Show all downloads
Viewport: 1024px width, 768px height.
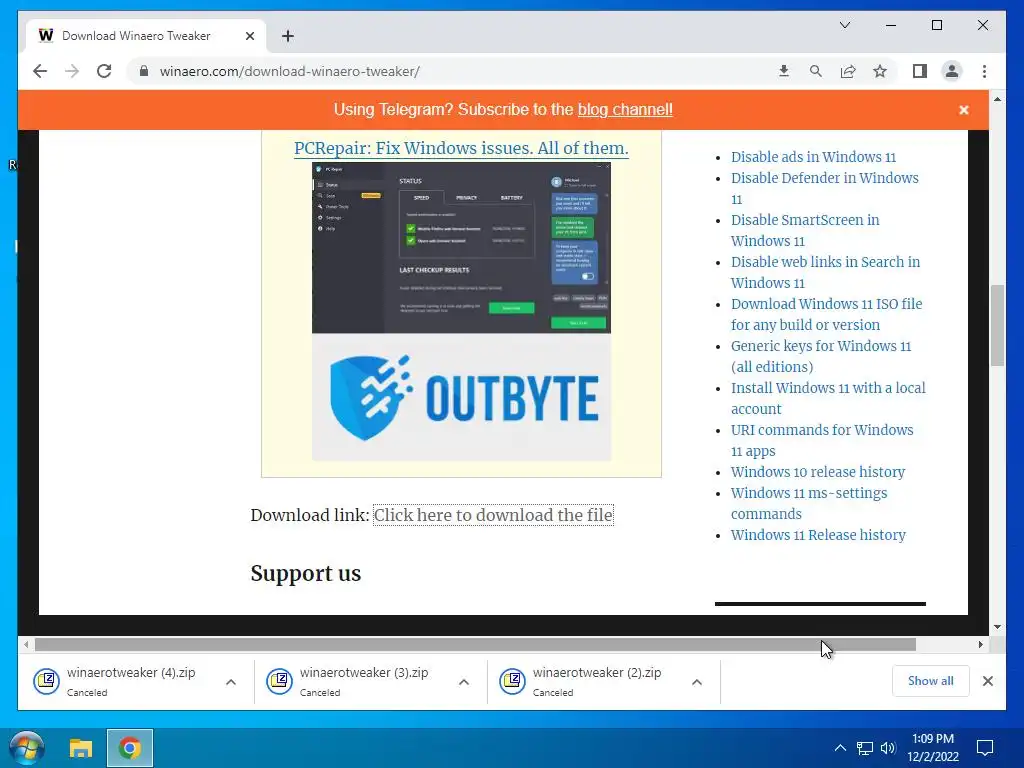point(931,680)
